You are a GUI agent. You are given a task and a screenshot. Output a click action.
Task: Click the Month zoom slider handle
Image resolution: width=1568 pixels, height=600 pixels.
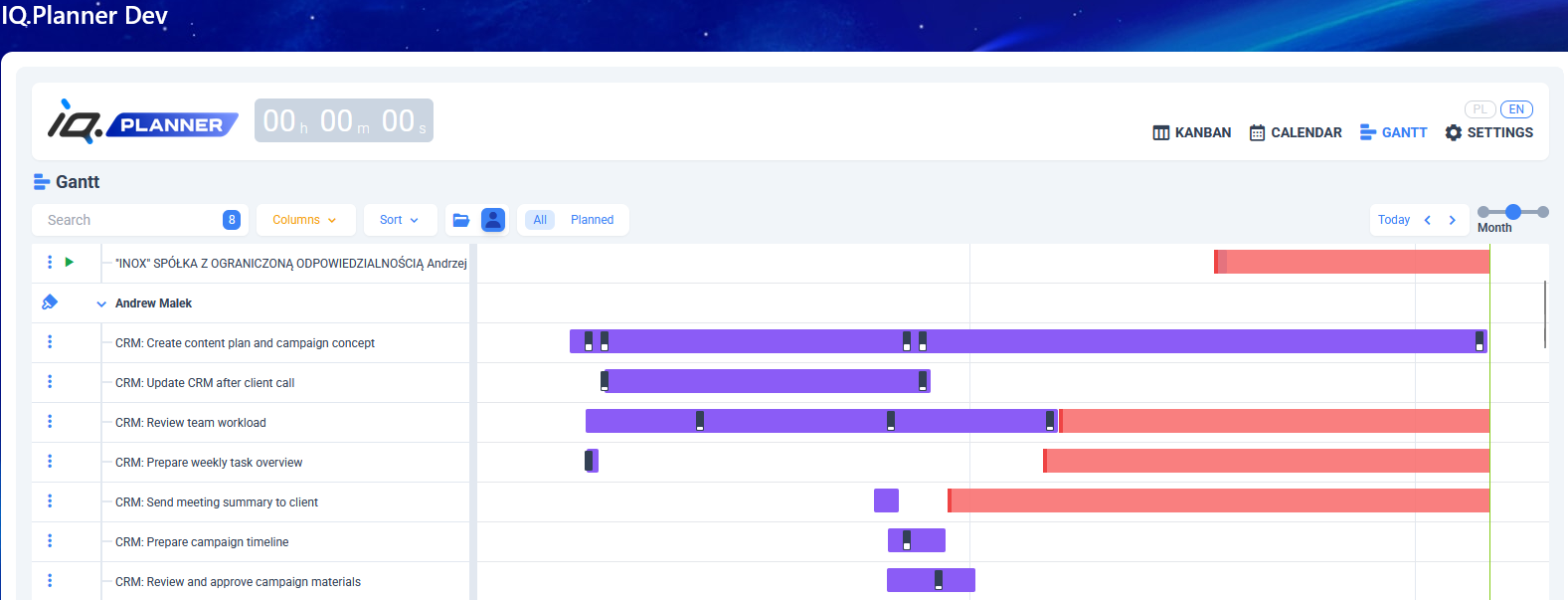pos(1512,212)
